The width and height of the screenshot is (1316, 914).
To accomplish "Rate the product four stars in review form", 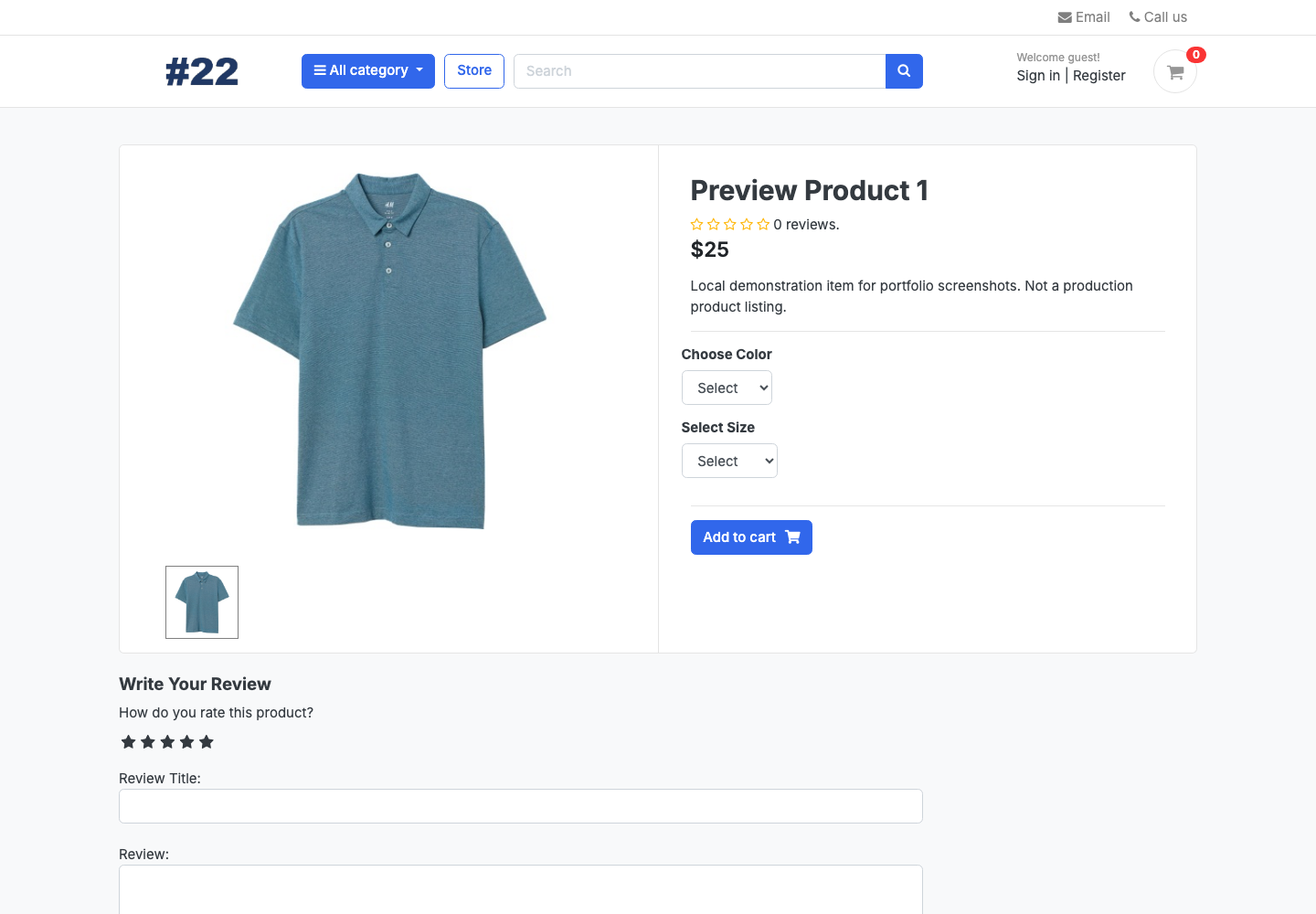I will [x=187, y=742].
